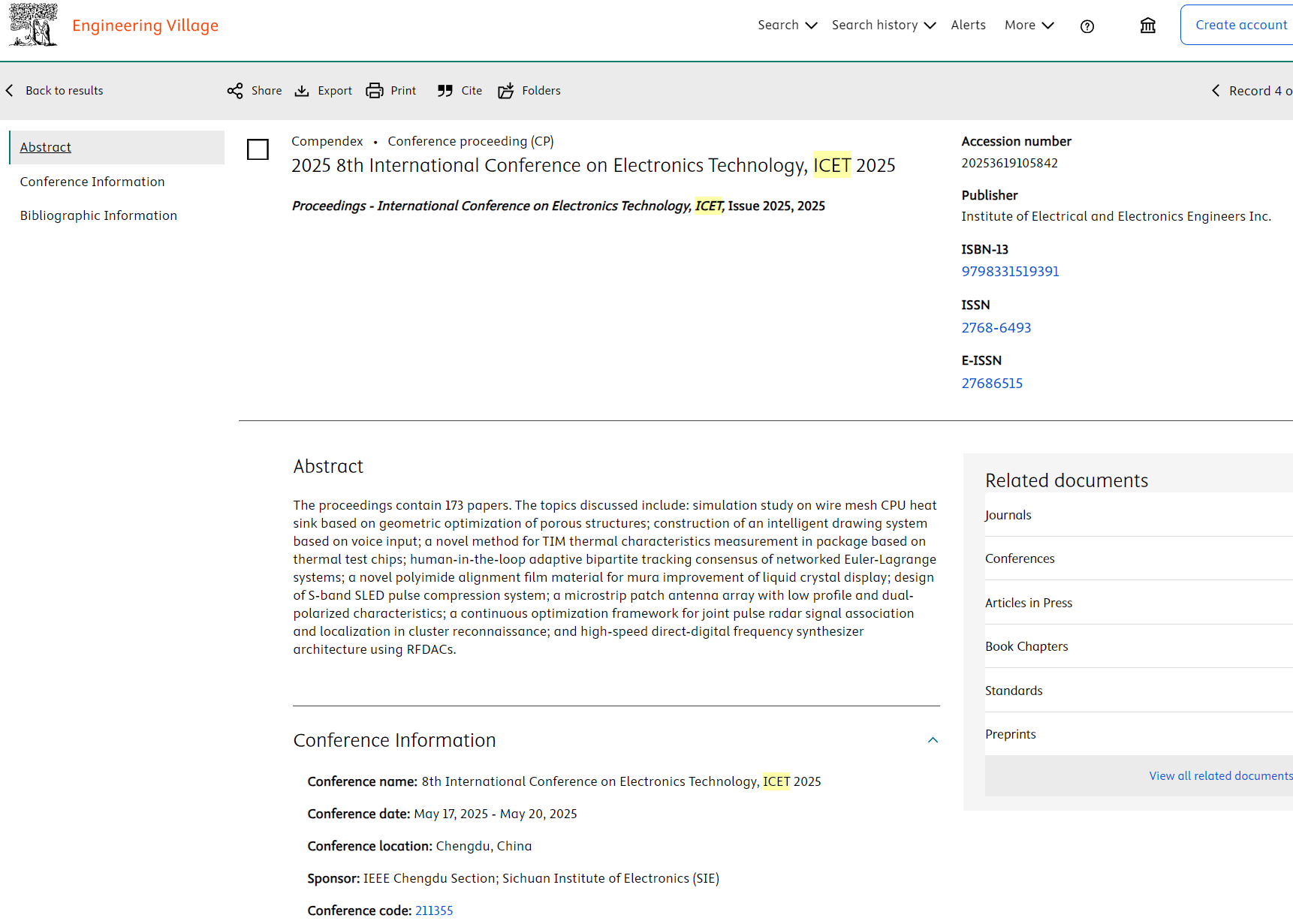Click the Export download icon
Screen dimensions: 1293x924
(x=302, y=91)
